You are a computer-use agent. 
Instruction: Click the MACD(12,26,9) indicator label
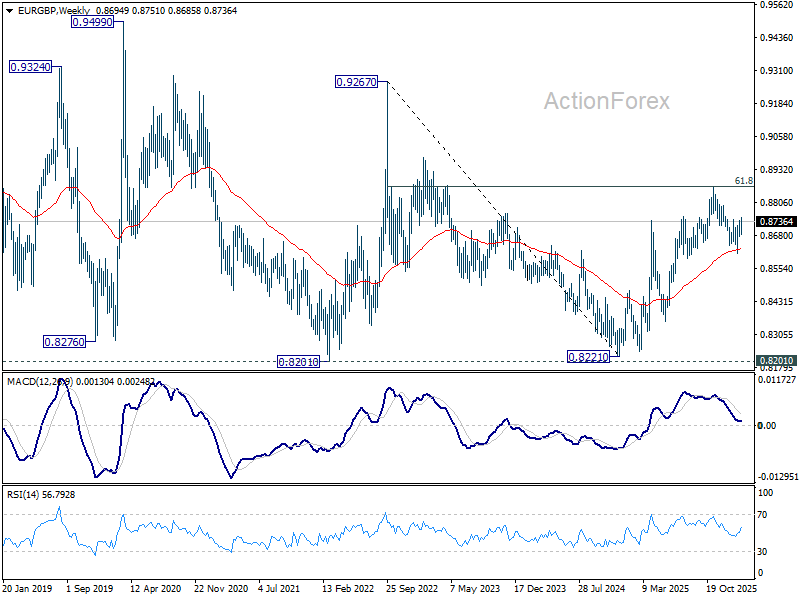(40, 382)
